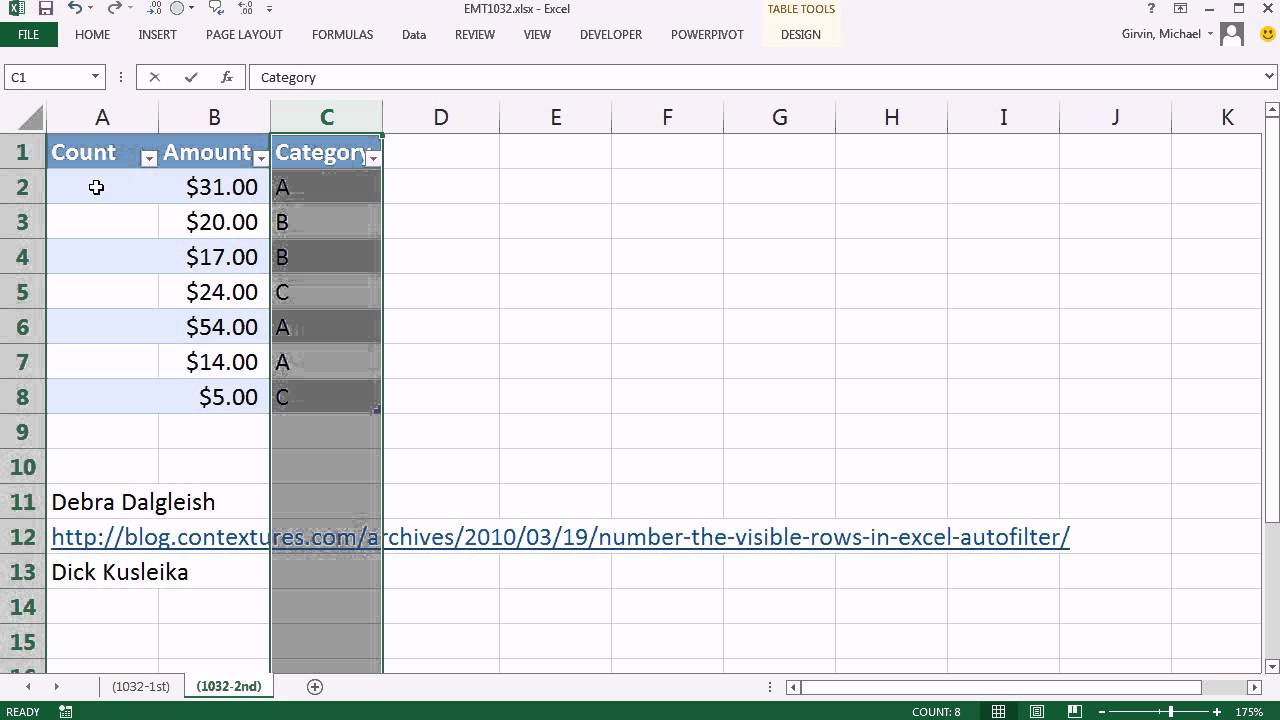Select the row 9 header
1280x720 pixels.
22,432
